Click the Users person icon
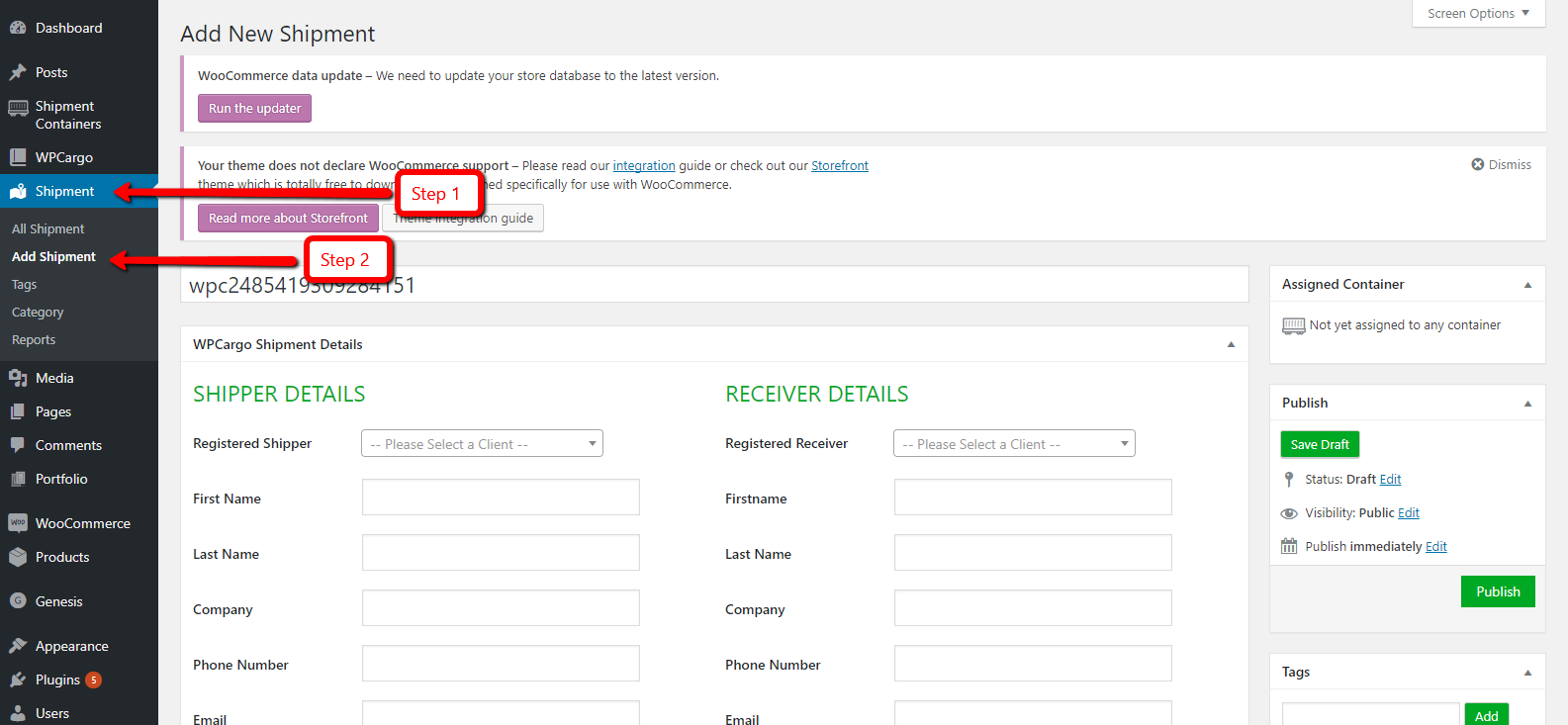 point(18,713)
